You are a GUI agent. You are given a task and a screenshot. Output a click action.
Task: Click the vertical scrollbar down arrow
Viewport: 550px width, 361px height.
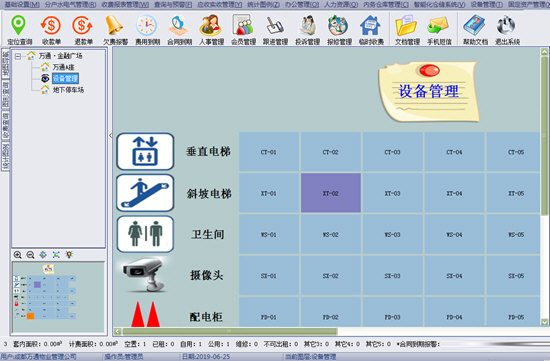click(x=544, y=322)
